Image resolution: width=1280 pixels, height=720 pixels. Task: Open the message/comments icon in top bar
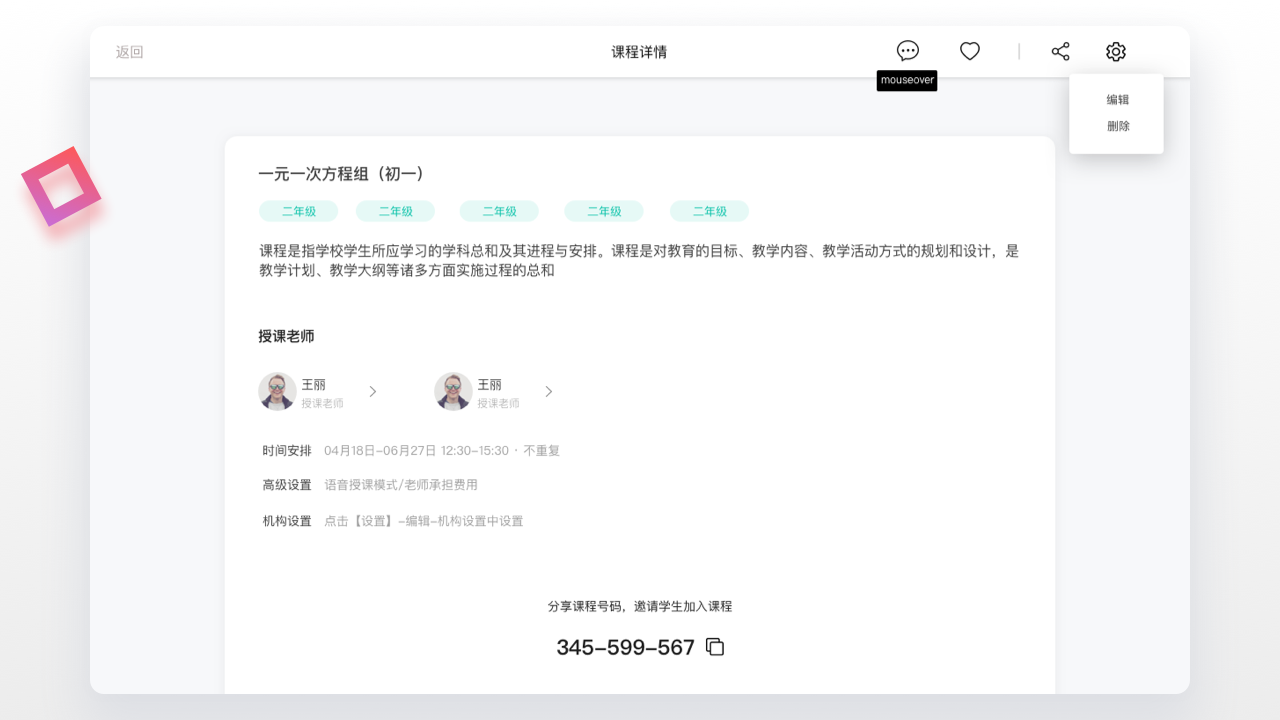click(907, 50)
